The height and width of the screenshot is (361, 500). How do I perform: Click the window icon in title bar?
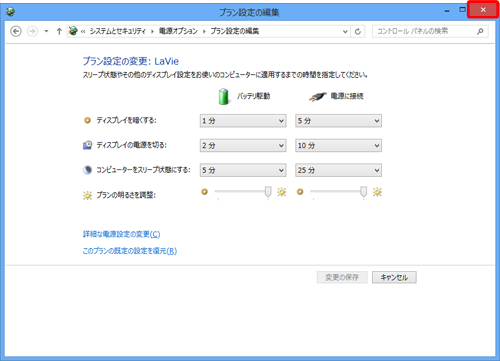[x=11, y=12]
